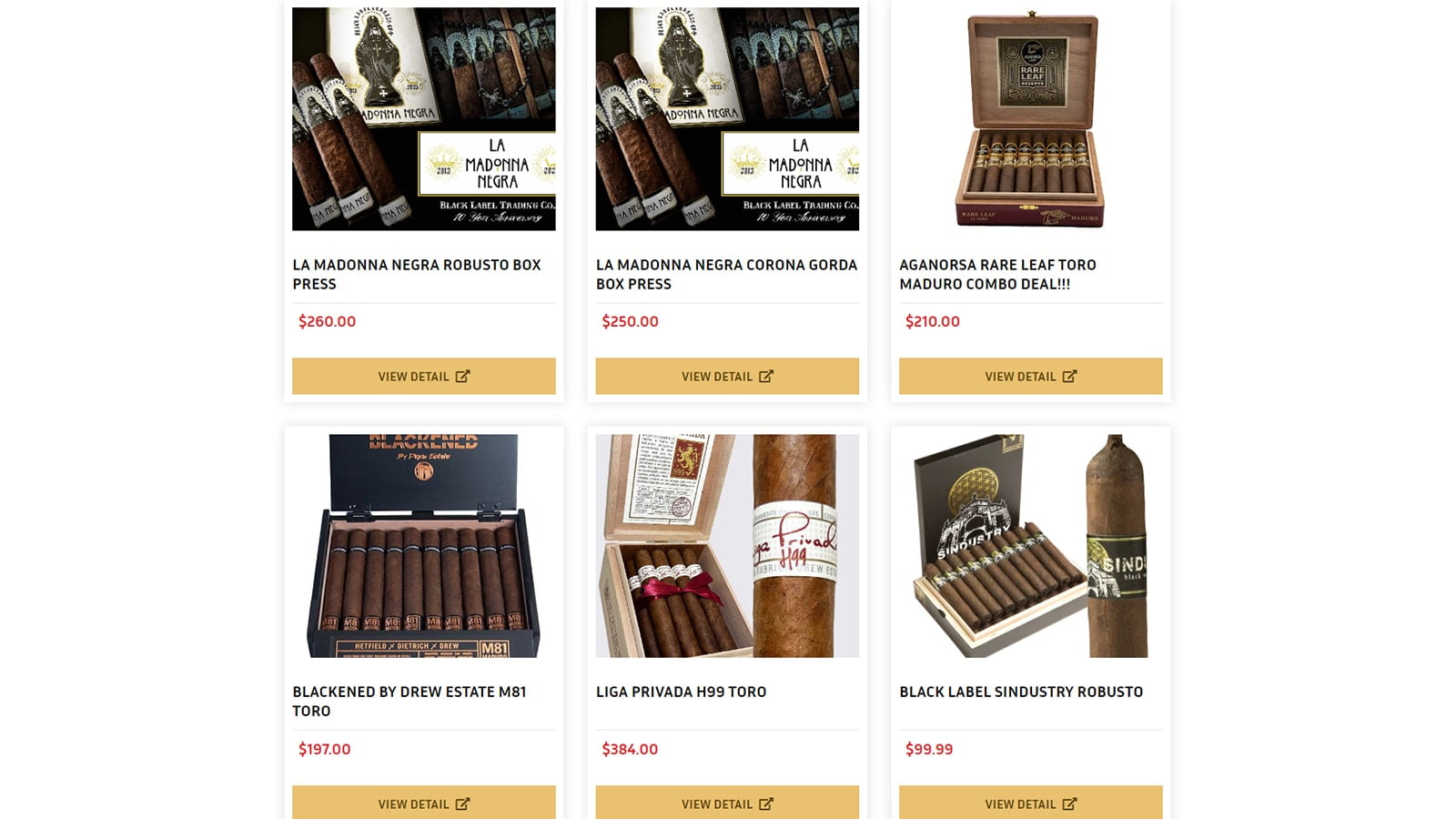Click external-link icon on Liga Privada H99 button

point(766,804)
